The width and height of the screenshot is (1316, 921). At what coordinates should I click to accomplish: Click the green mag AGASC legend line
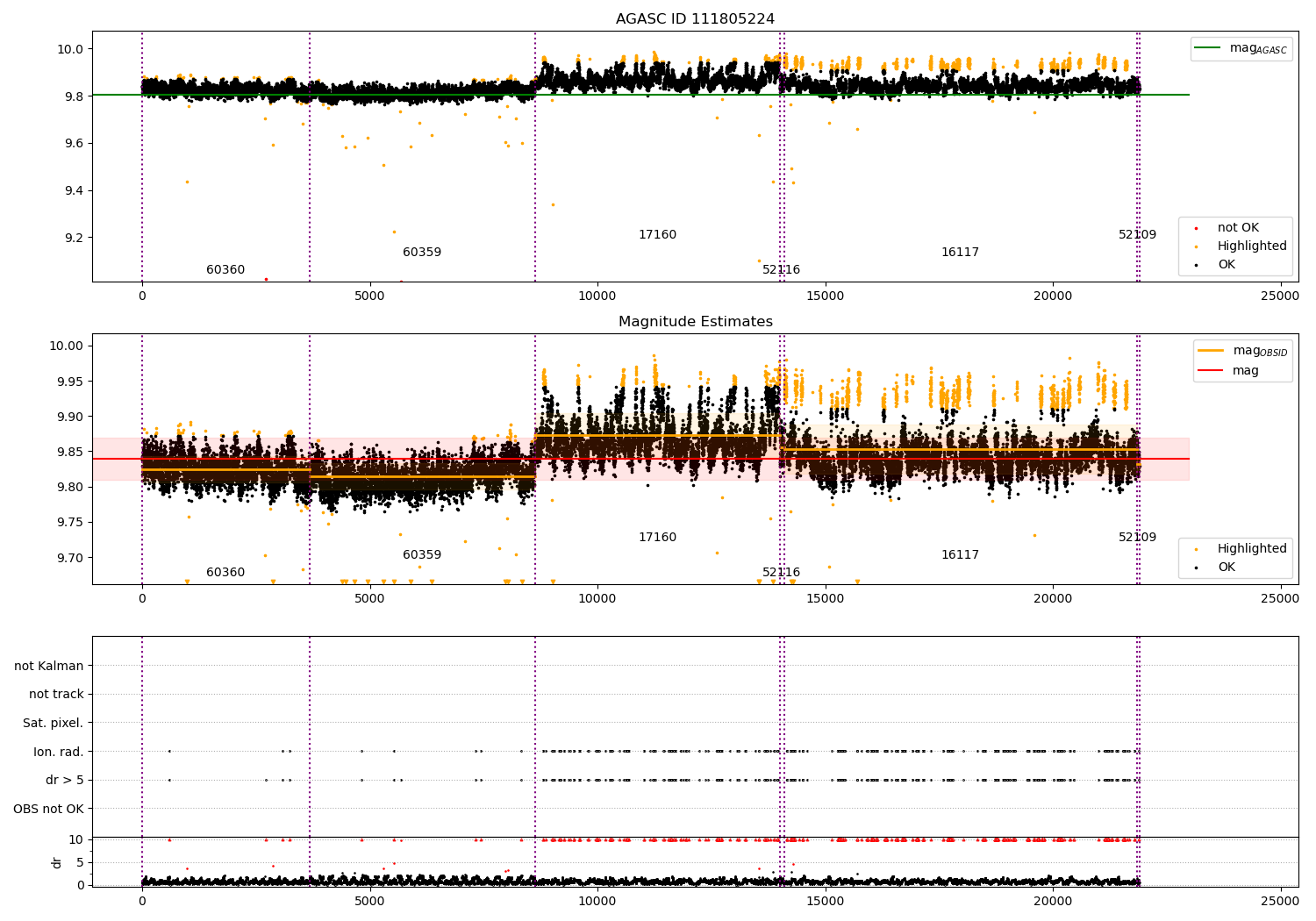pyautogui.click(x=1209, y=49)
